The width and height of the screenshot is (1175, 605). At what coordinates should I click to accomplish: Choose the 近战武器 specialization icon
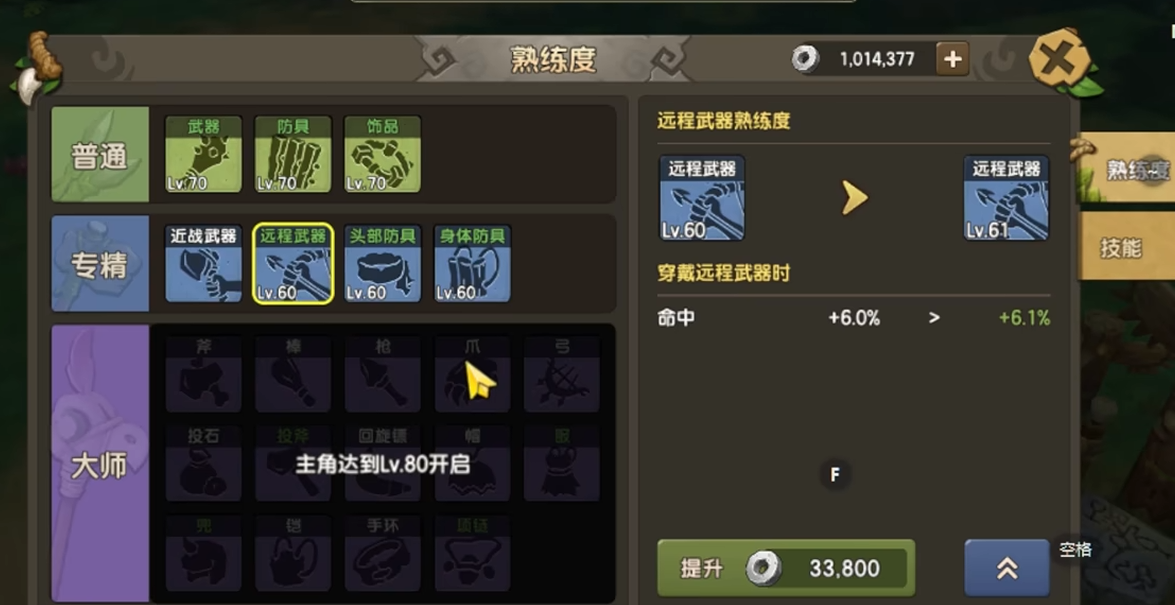[203, 264]
